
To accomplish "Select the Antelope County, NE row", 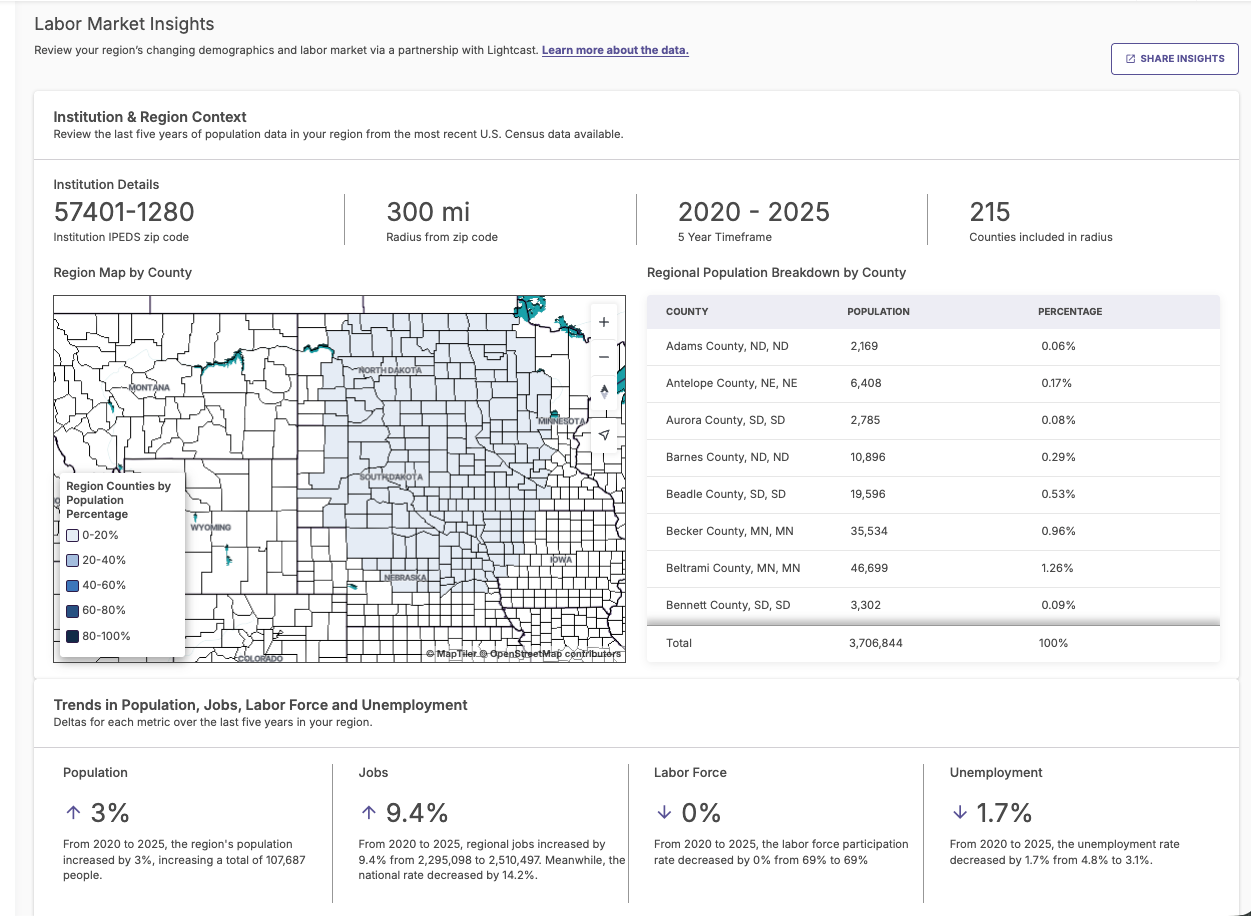I will pos(933,383).
